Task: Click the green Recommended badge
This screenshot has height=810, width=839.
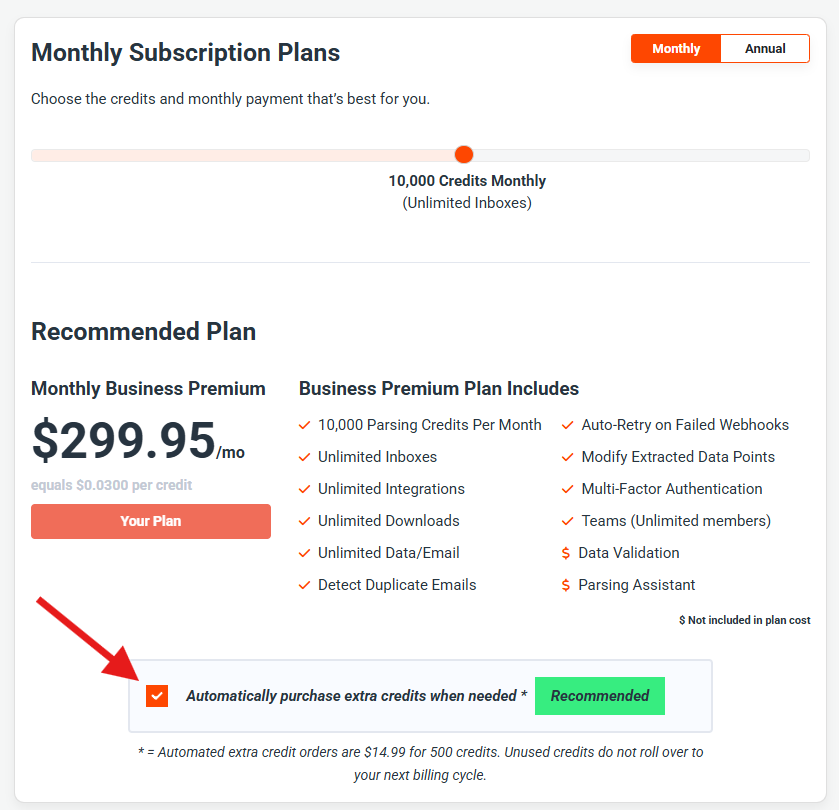Action: point(600,696)
